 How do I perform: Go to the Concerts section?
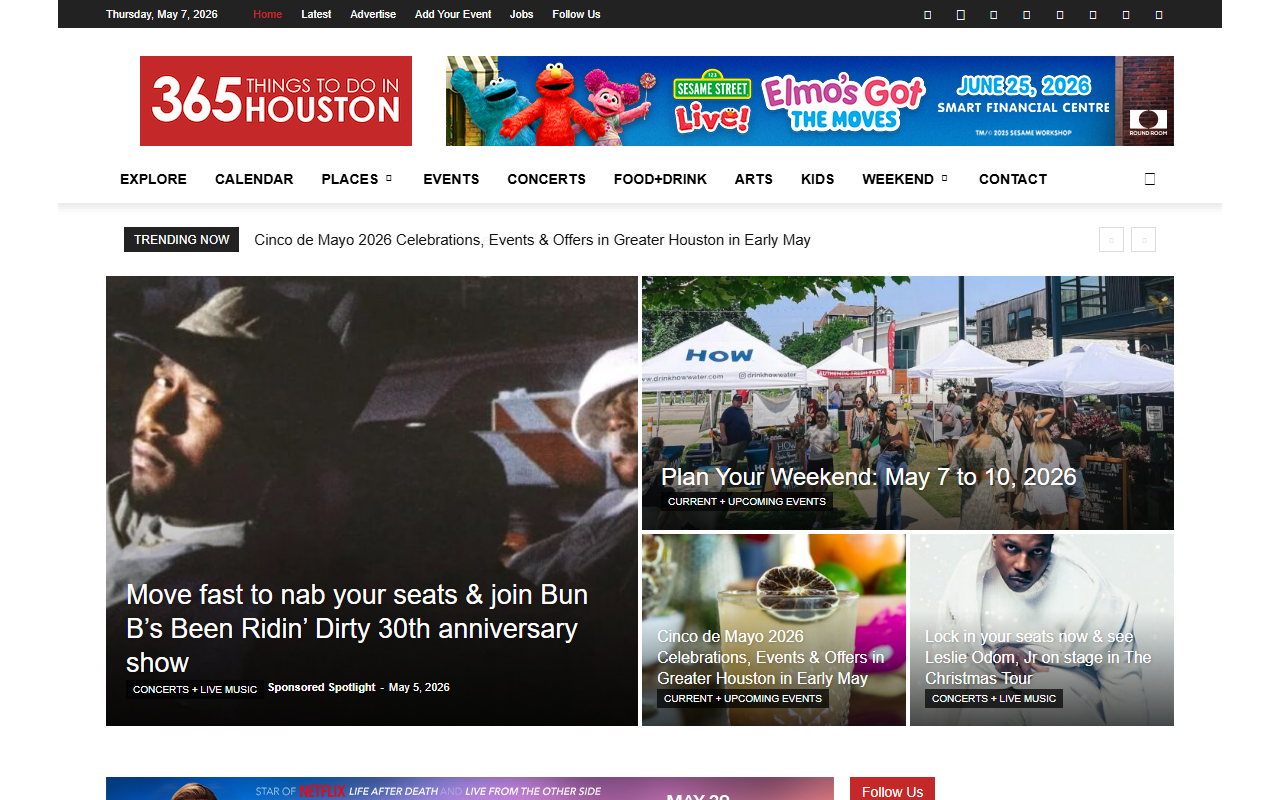(x=546, y=179)
